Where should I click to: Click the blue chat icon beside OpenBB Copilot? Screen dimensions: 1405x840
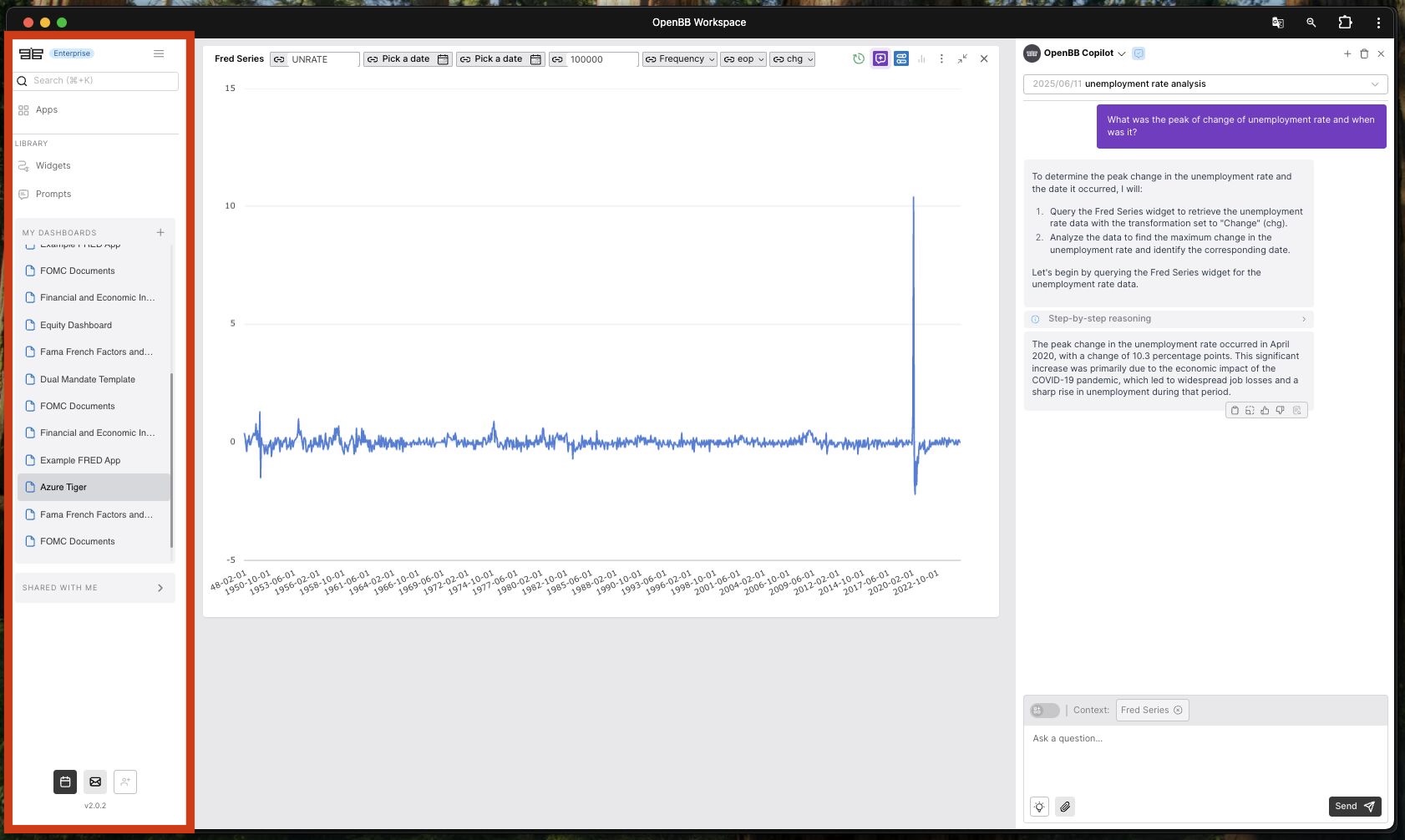pos(1139,53)
